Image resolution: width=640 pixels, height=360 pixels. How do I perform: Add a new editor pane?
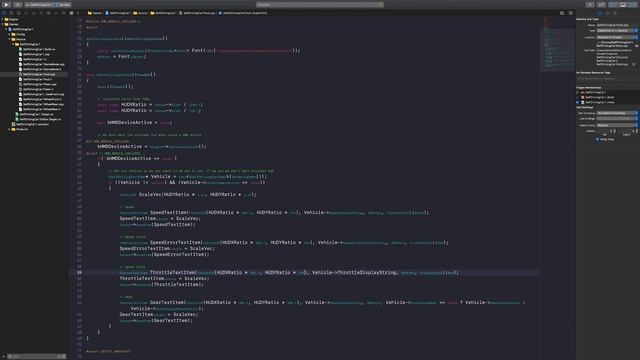tap(571, 13)
